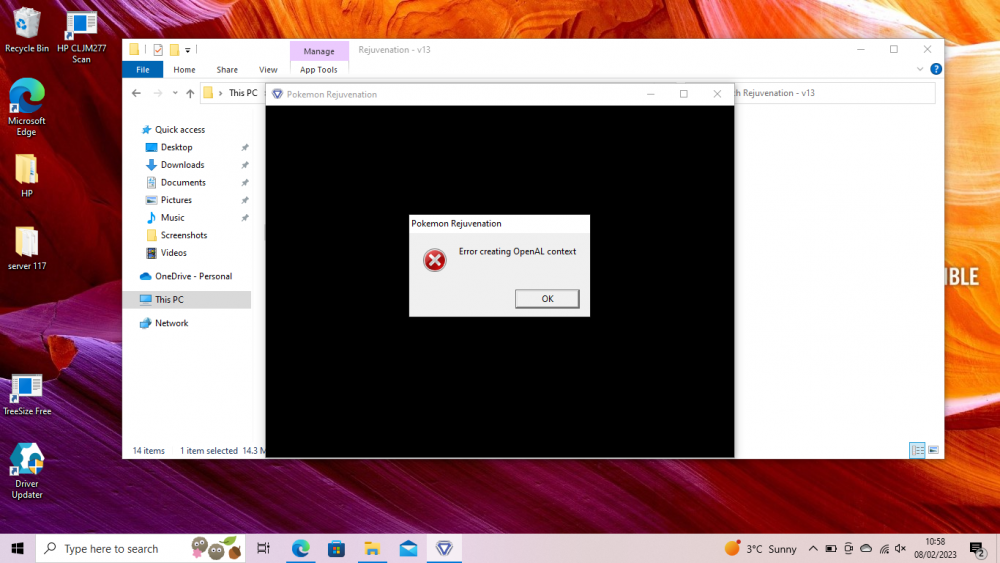Open Music in the navigation pane

coord(172,217)
